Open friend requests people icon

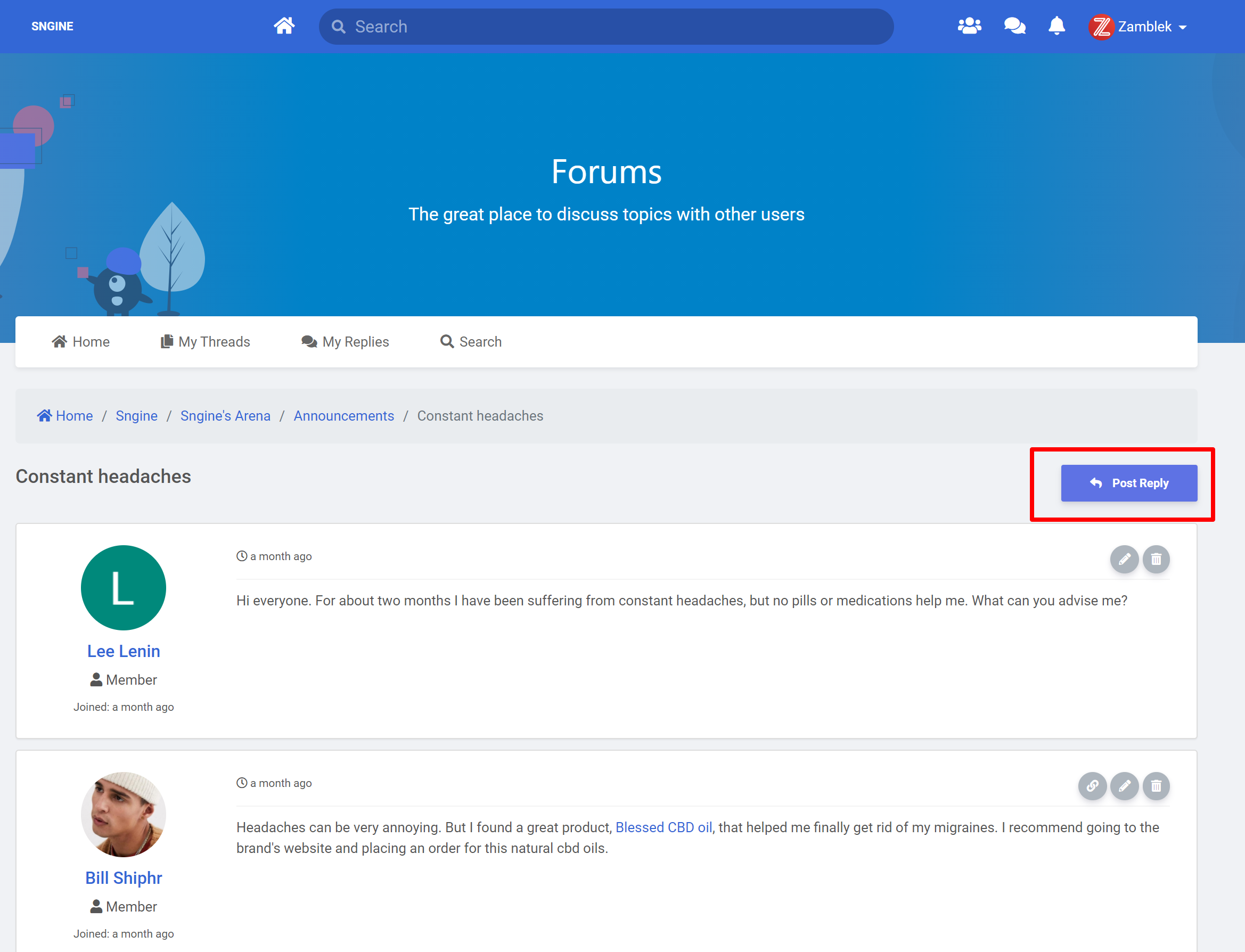click(970, 26)
